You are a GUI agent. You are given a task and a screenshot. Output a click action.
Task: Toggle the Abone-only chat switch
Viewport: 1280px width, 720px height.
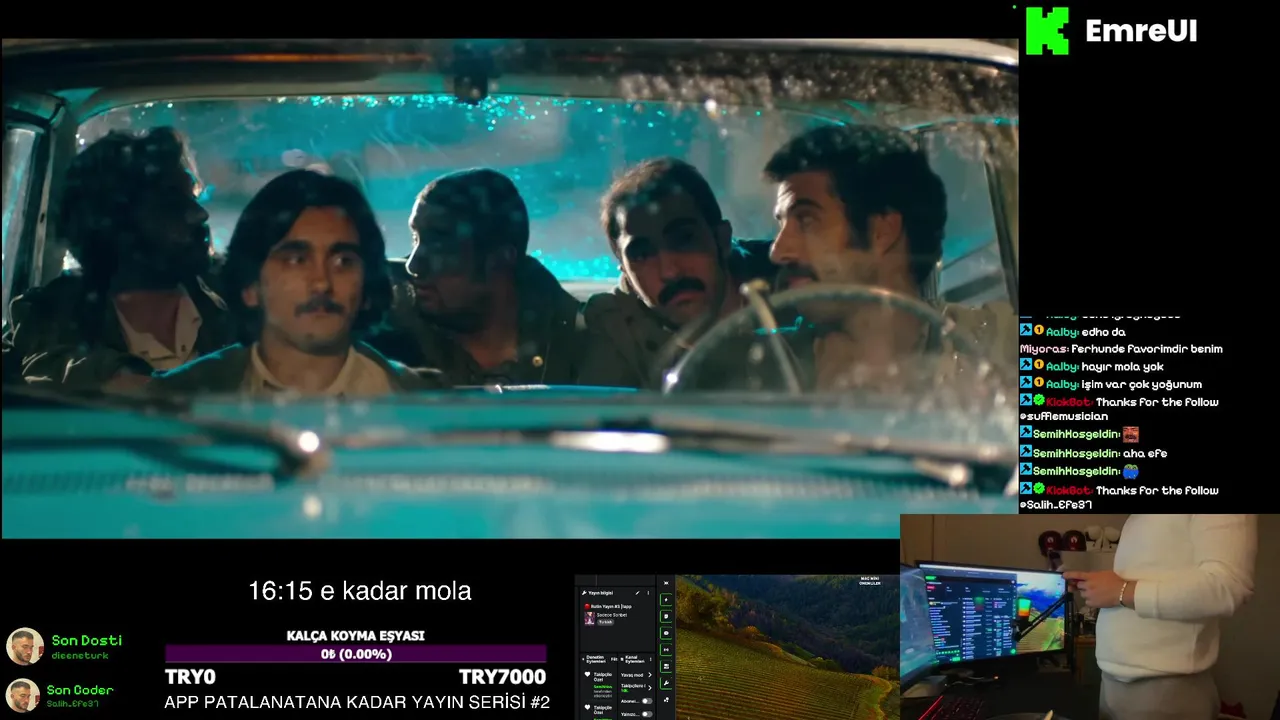[x=647, y=701]
